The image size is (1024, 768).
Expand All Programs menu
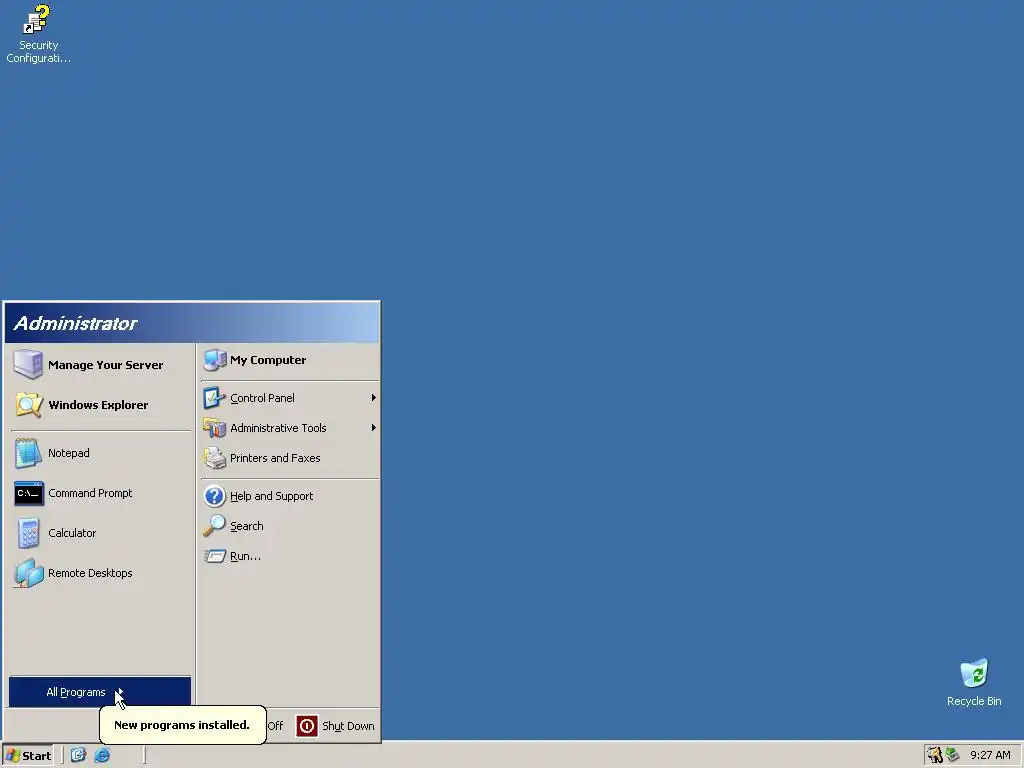pos(100,692)
